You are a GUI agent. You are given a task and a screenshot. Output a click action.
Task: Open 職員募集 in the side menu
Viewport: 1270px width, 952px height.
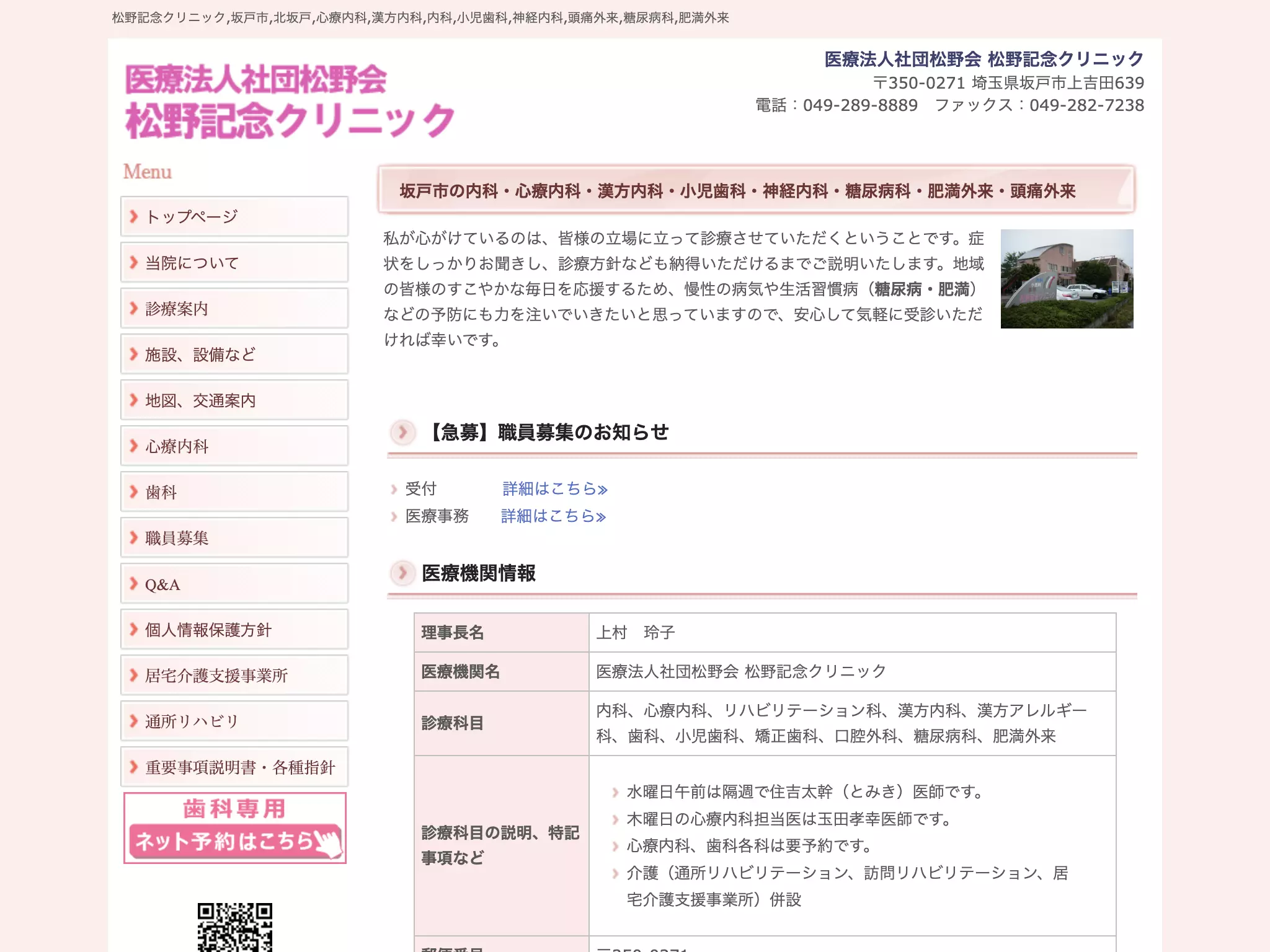234,537
